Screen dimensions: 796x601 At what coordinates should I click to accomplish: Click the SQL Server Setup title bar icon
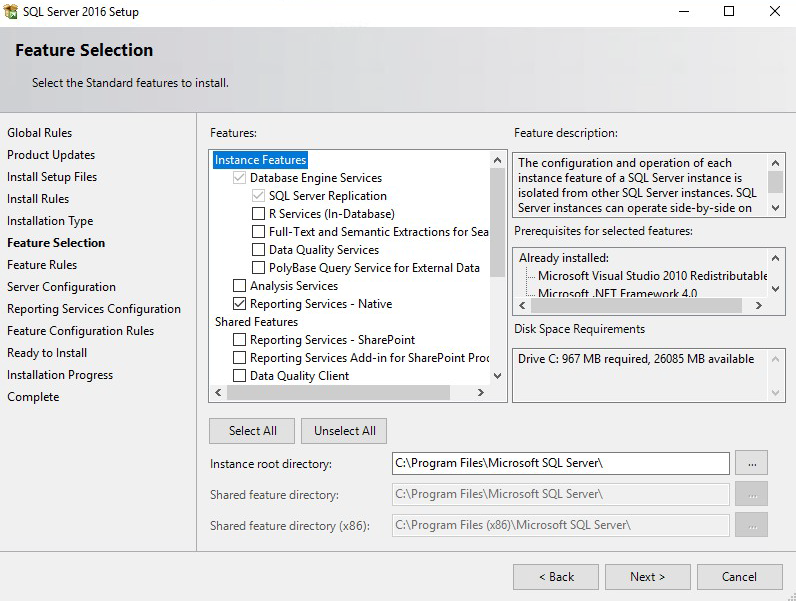click(13, 12)
